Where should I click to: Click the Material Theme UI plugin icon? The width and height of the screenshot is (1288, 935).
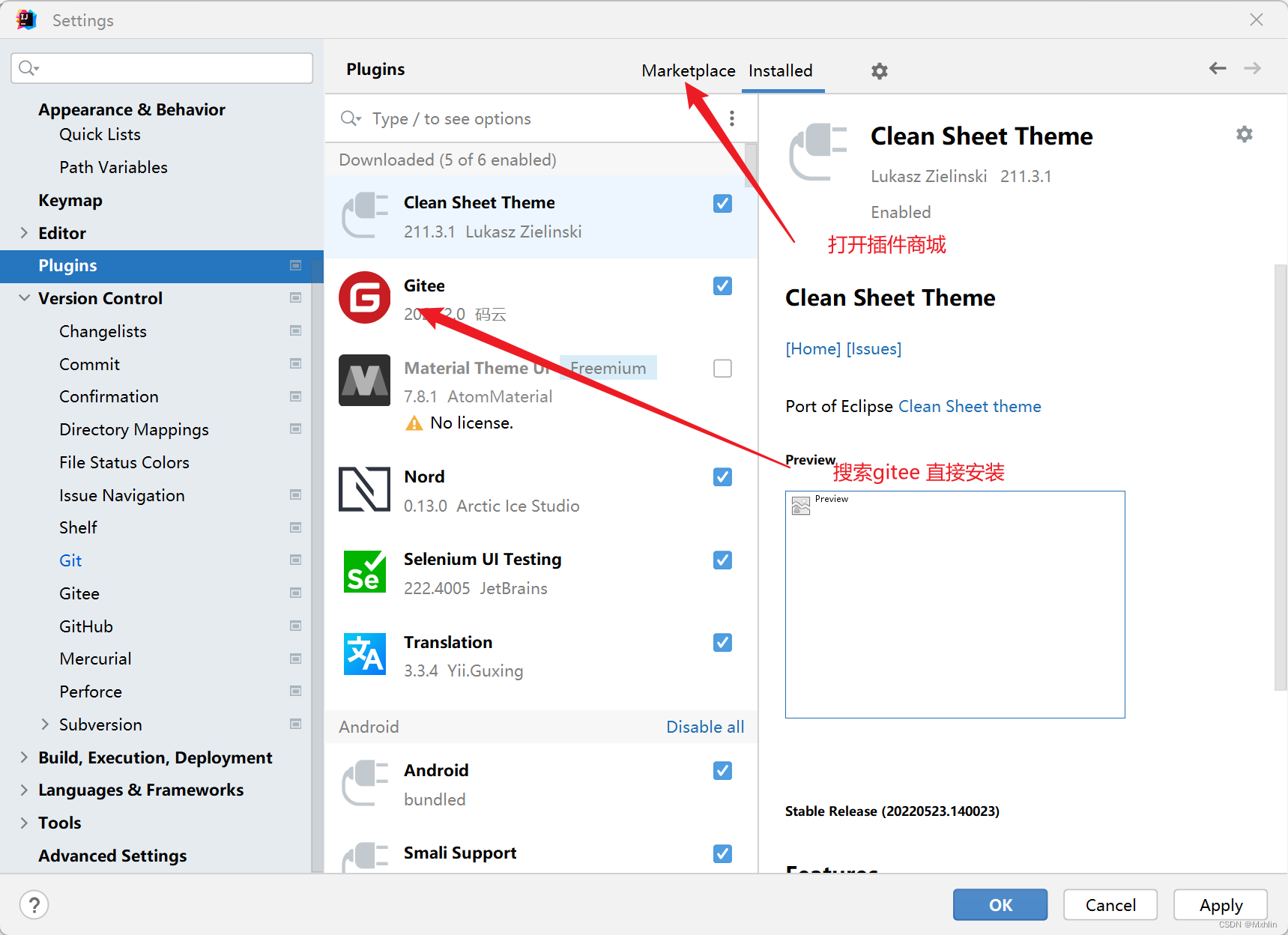point(364,380)
